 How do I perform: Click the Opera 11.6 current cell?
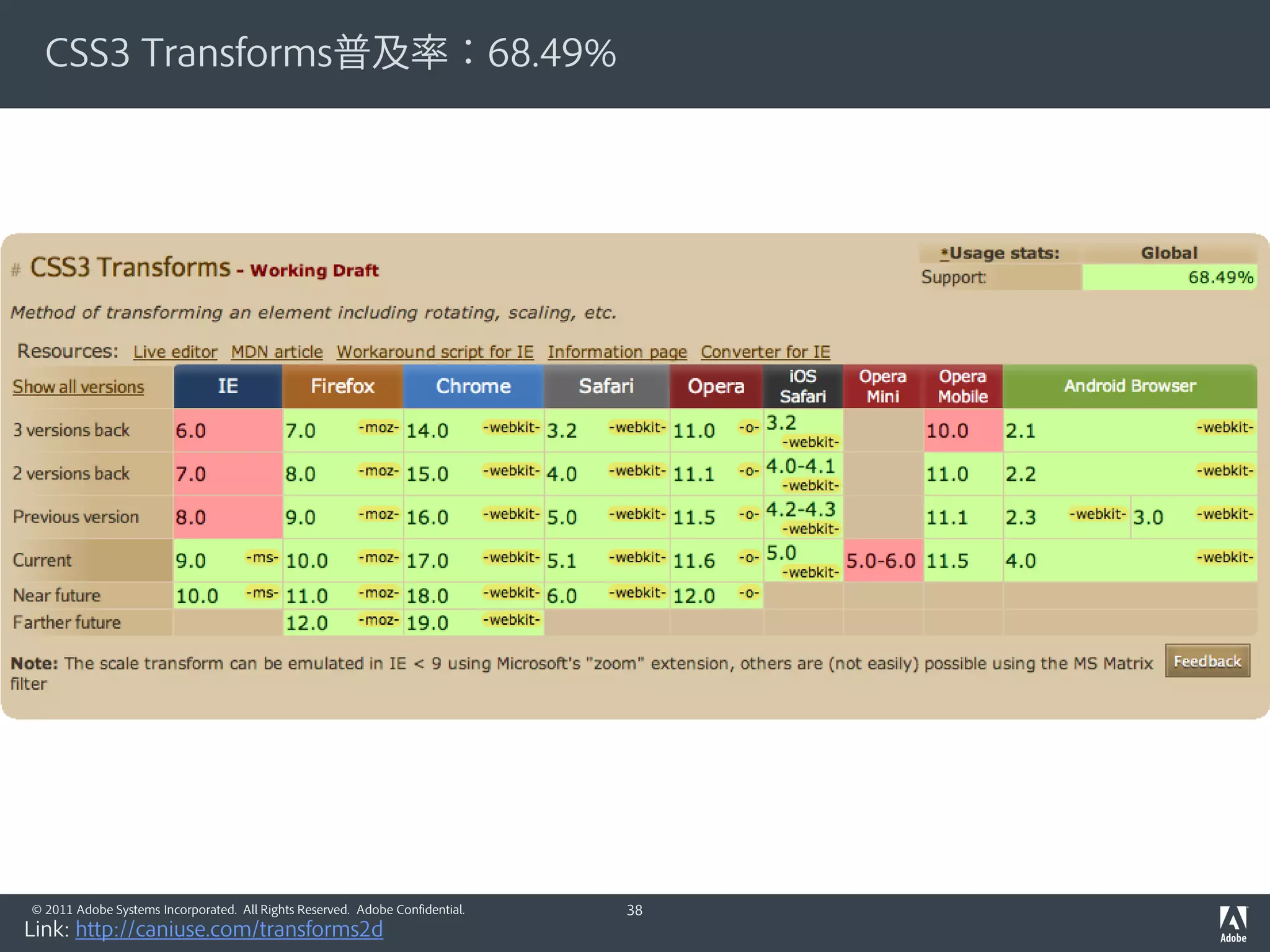click(716, 560)
